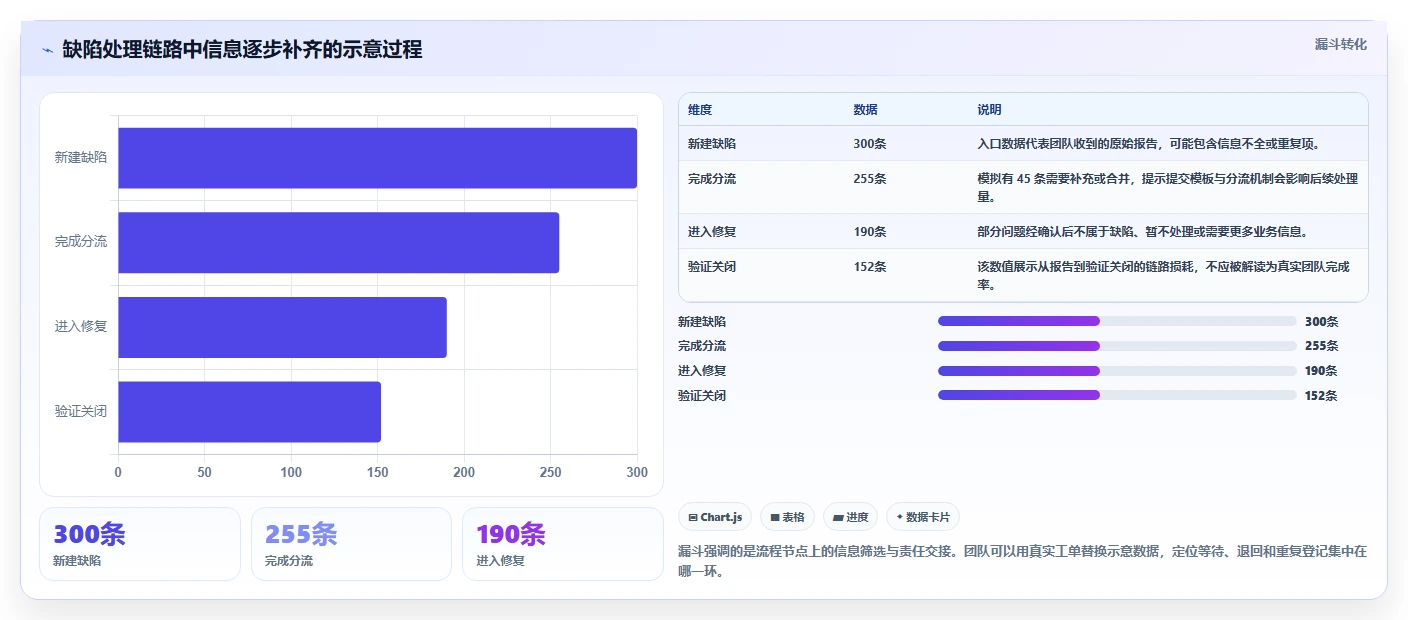This screenshot has width=1408, height=620.
Task: Click the description starting with 部分问题经确认后
Action: [x=1143, y=232]
